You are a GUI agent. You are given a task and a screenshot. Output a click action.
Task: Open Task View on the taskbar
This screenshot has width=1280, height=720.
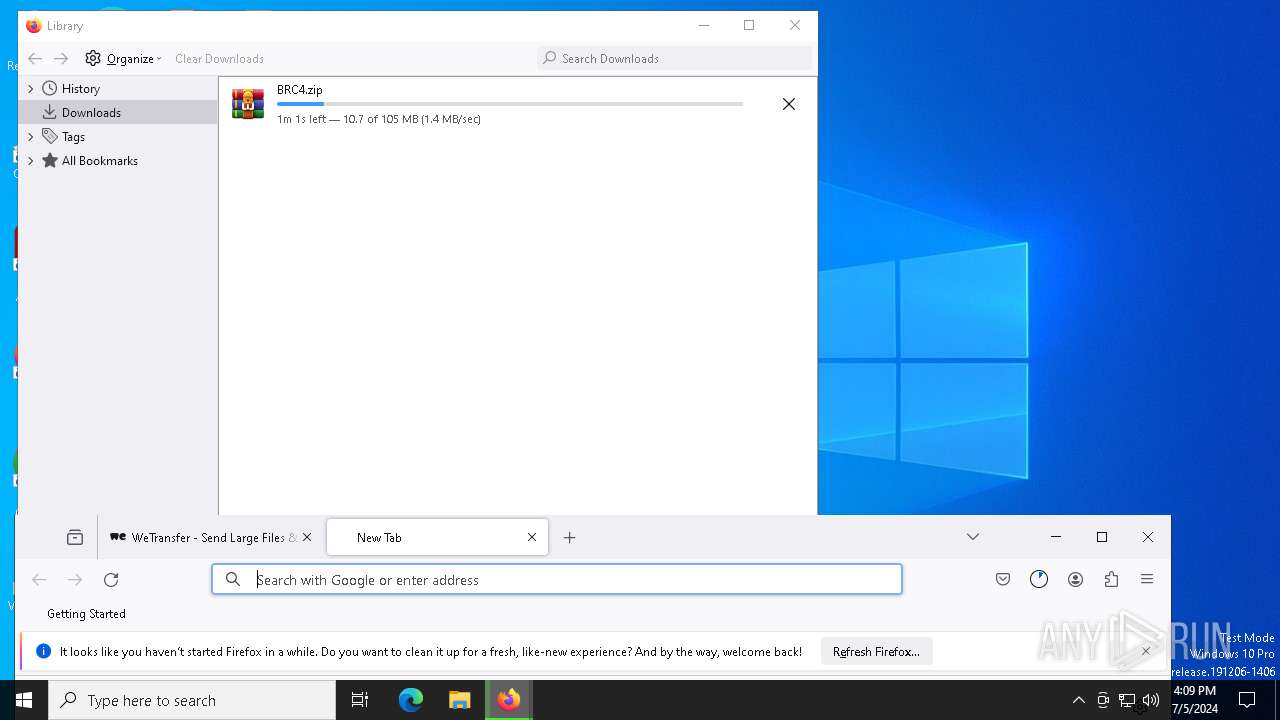[360, 700]
